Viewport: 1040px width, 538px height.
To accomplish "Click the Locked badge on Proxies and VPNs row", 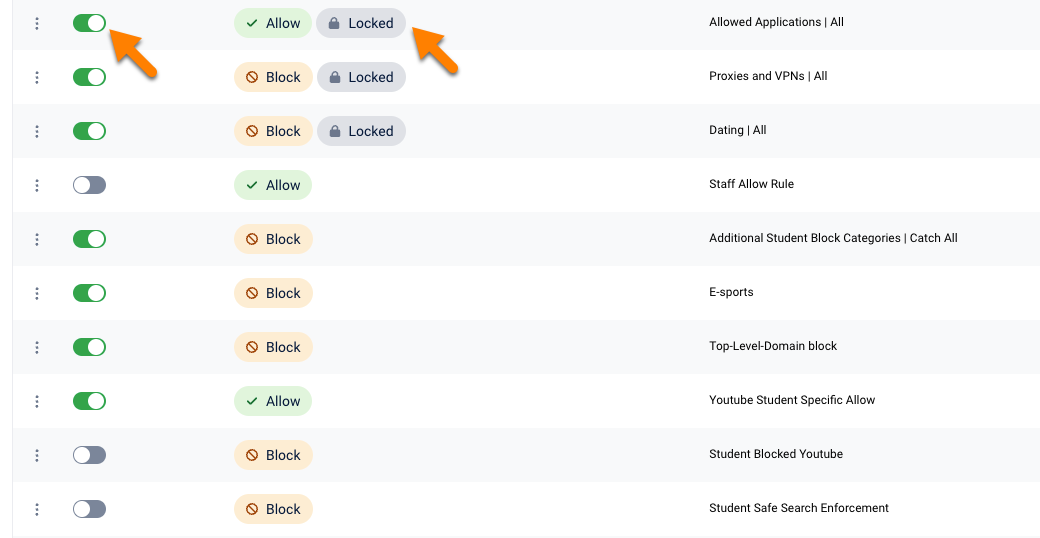I will coord(361,77).
